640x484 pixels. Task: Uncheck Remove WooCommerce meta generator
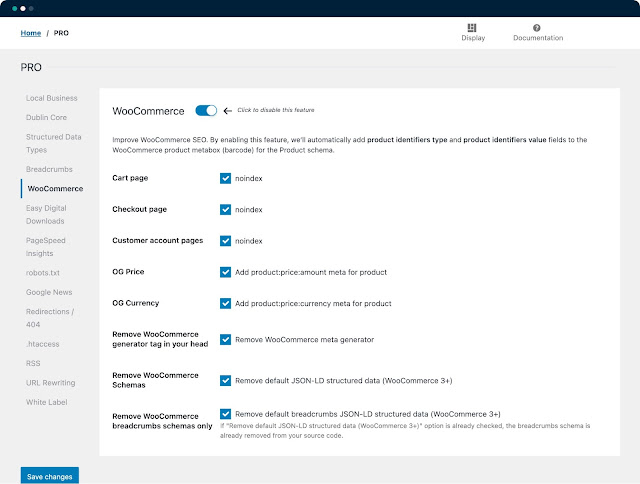[225, 340]
